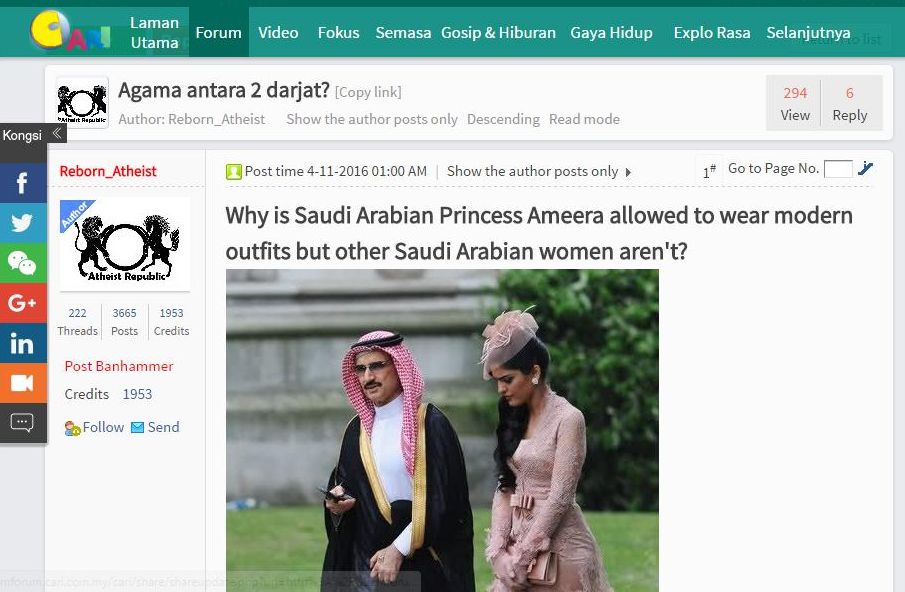Share on Google Plus
This screenshot has height=592, width=905.
[x=23, y=302]
